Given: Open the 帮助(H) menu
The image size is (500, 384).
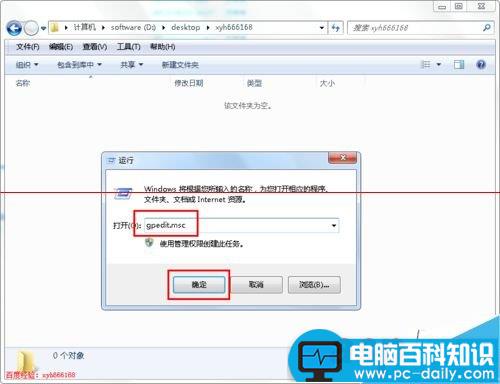Looking at the screenshot, I should (162, 47).
